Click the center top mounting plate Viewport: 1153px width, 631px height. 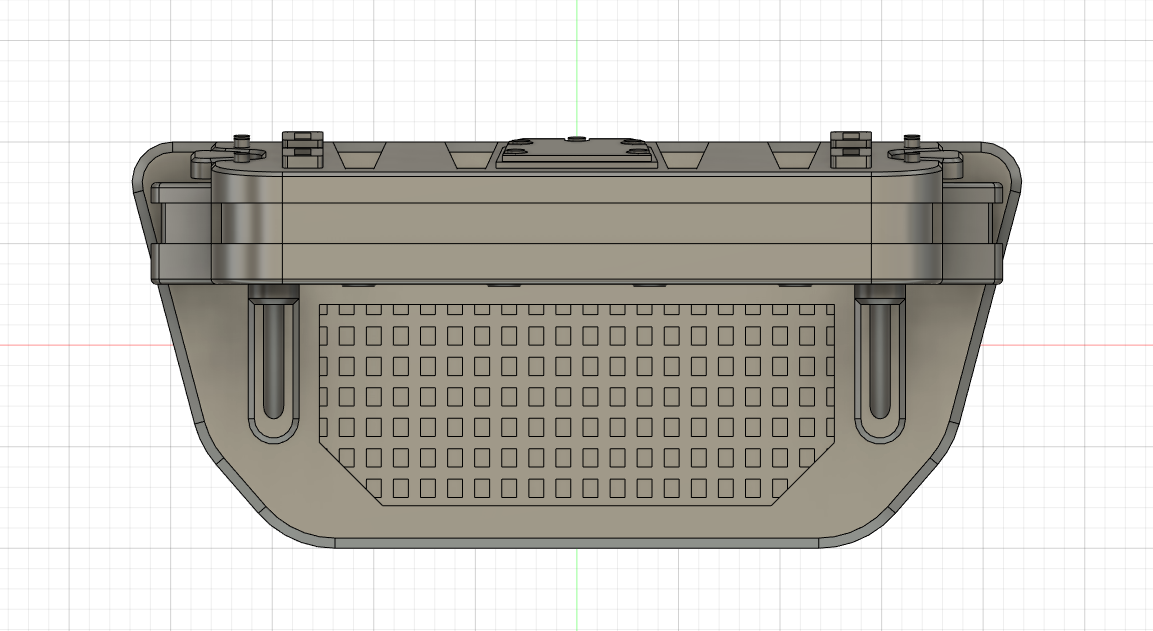coord(576,148)
